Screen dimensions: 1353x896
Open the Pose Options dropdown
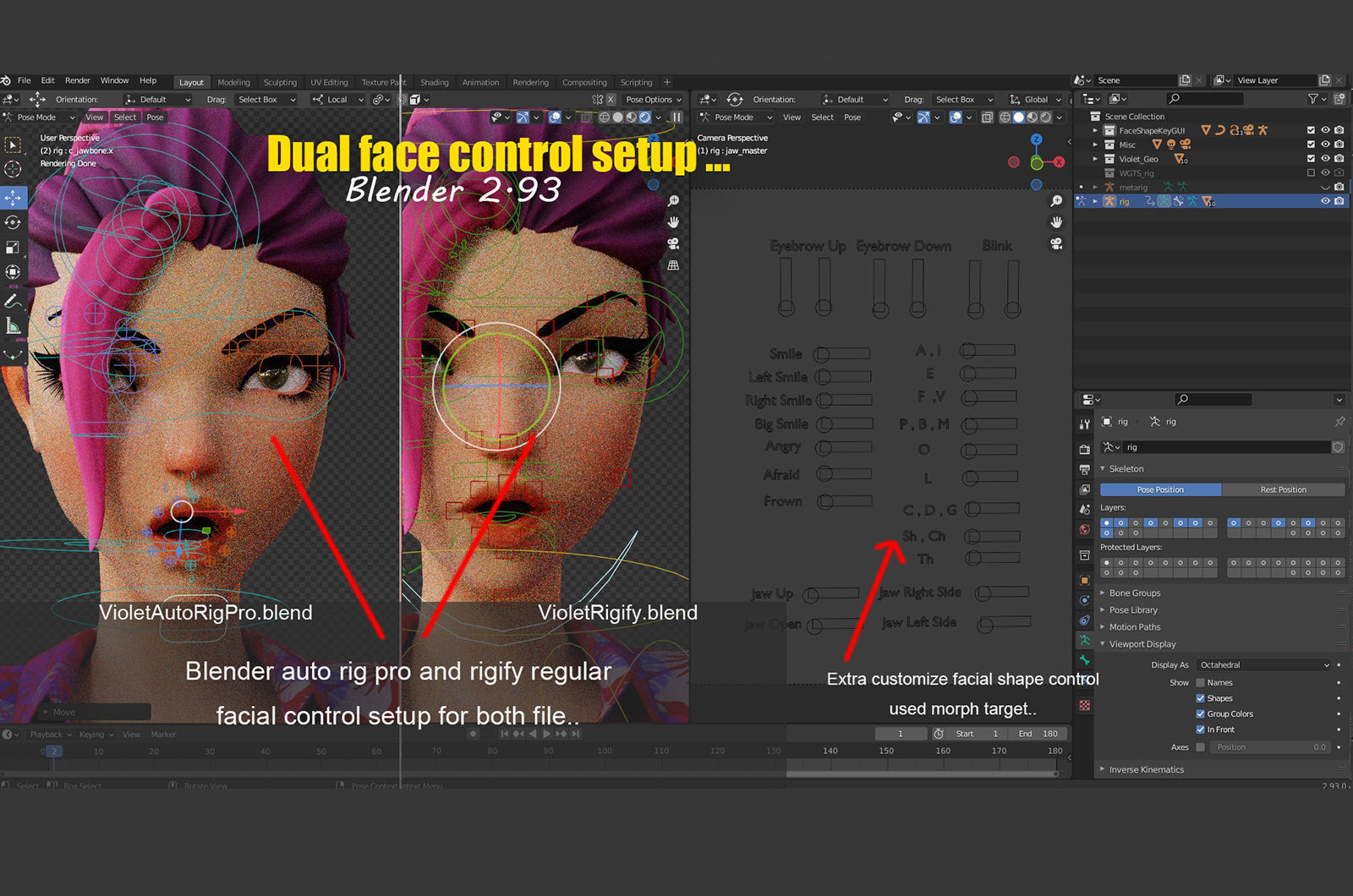click(x=653, y=100)
